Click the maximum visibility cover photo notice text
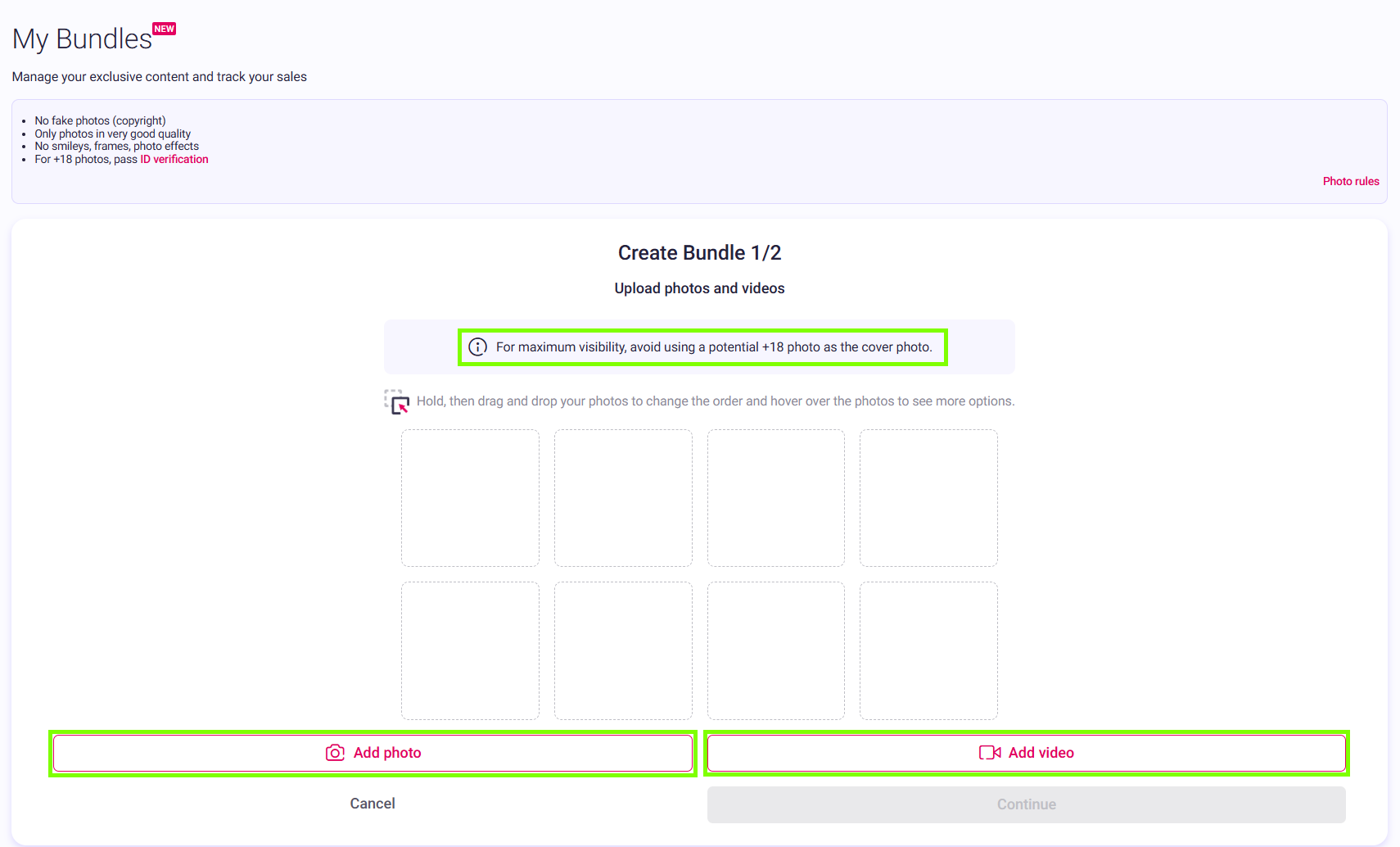Viewport: 1400px width, 847px height. coord(714,347)
